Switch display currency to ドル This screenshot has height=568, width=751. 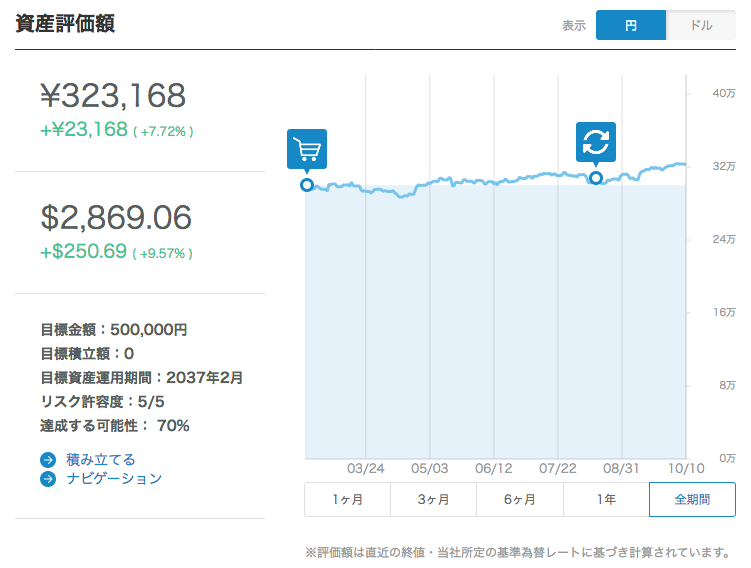pyautogui.click(x=701, y=26)
